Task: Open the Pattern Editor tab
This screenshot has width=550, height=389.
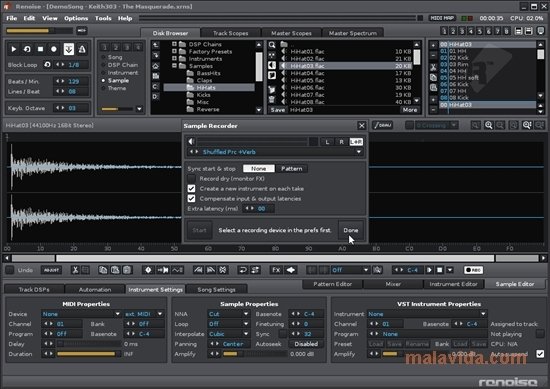Action: tap(333, 284)
